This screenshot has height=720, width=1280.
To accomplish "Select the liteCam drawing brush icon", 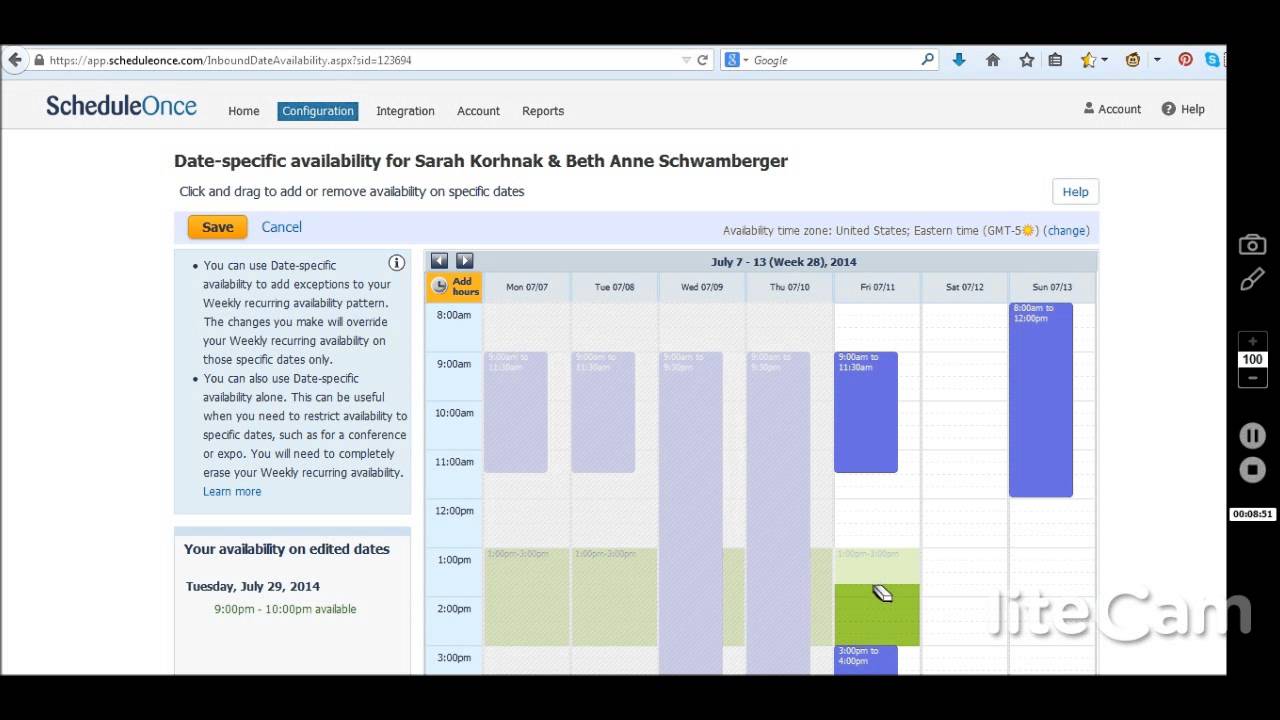I will (1252, 281).
